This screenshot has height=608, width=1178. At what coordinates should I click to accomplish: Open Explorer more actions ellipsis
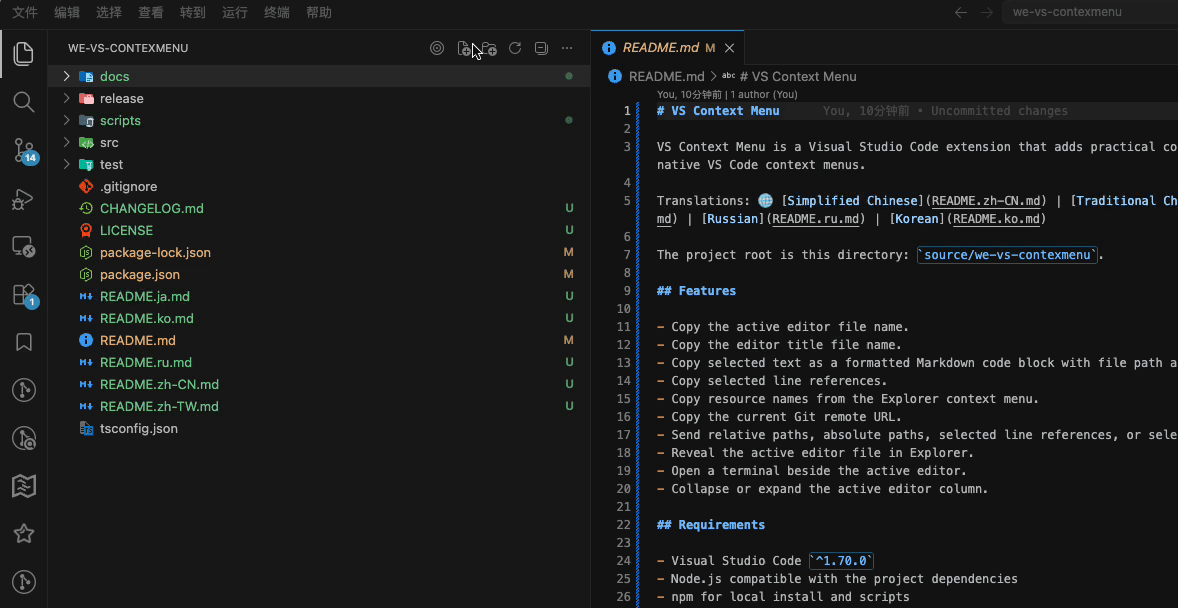[567, 48]
